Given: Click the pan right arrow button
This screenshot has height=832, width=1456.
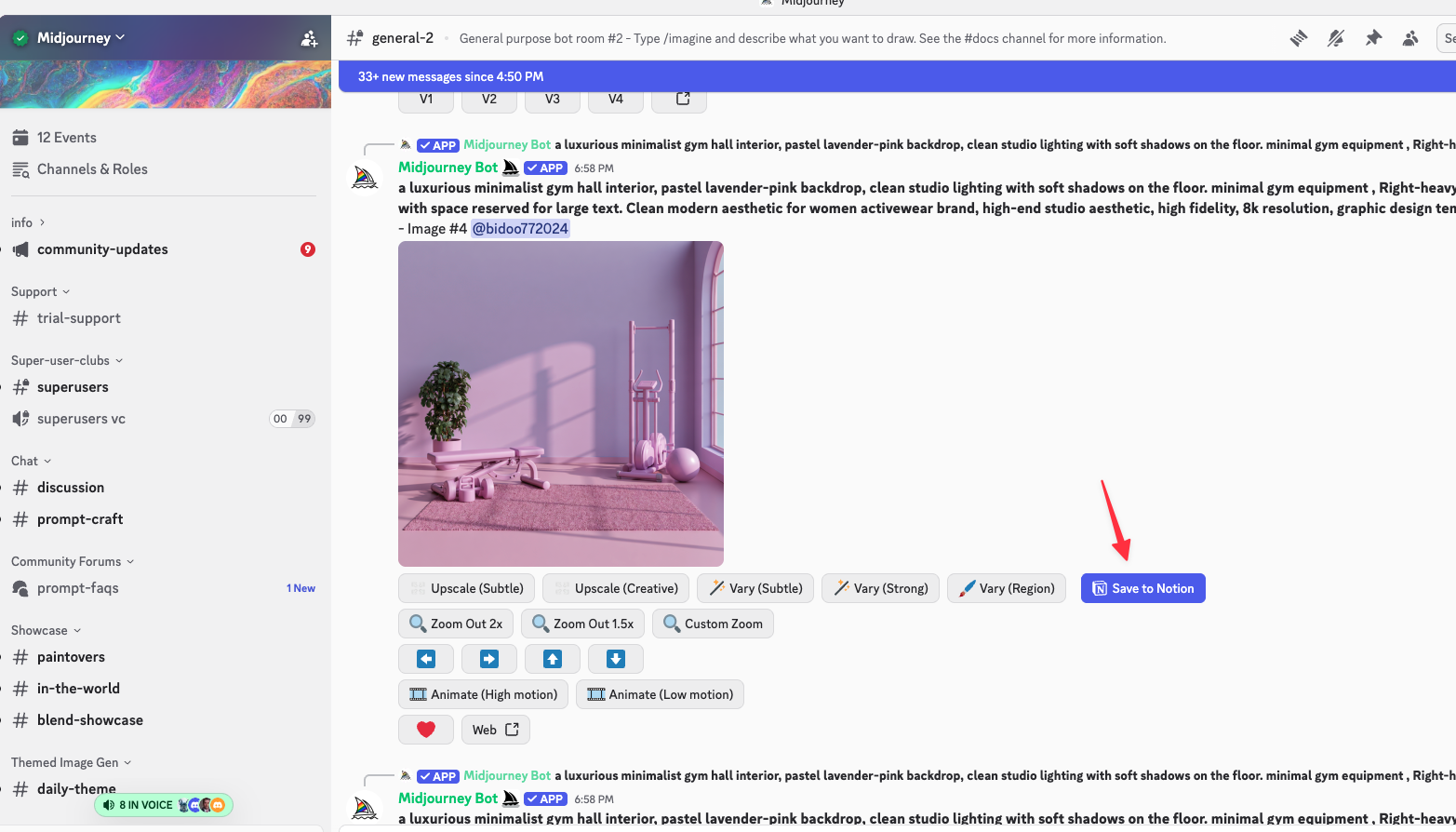Looking at the screenshot, I should click(x=489, y=659).
